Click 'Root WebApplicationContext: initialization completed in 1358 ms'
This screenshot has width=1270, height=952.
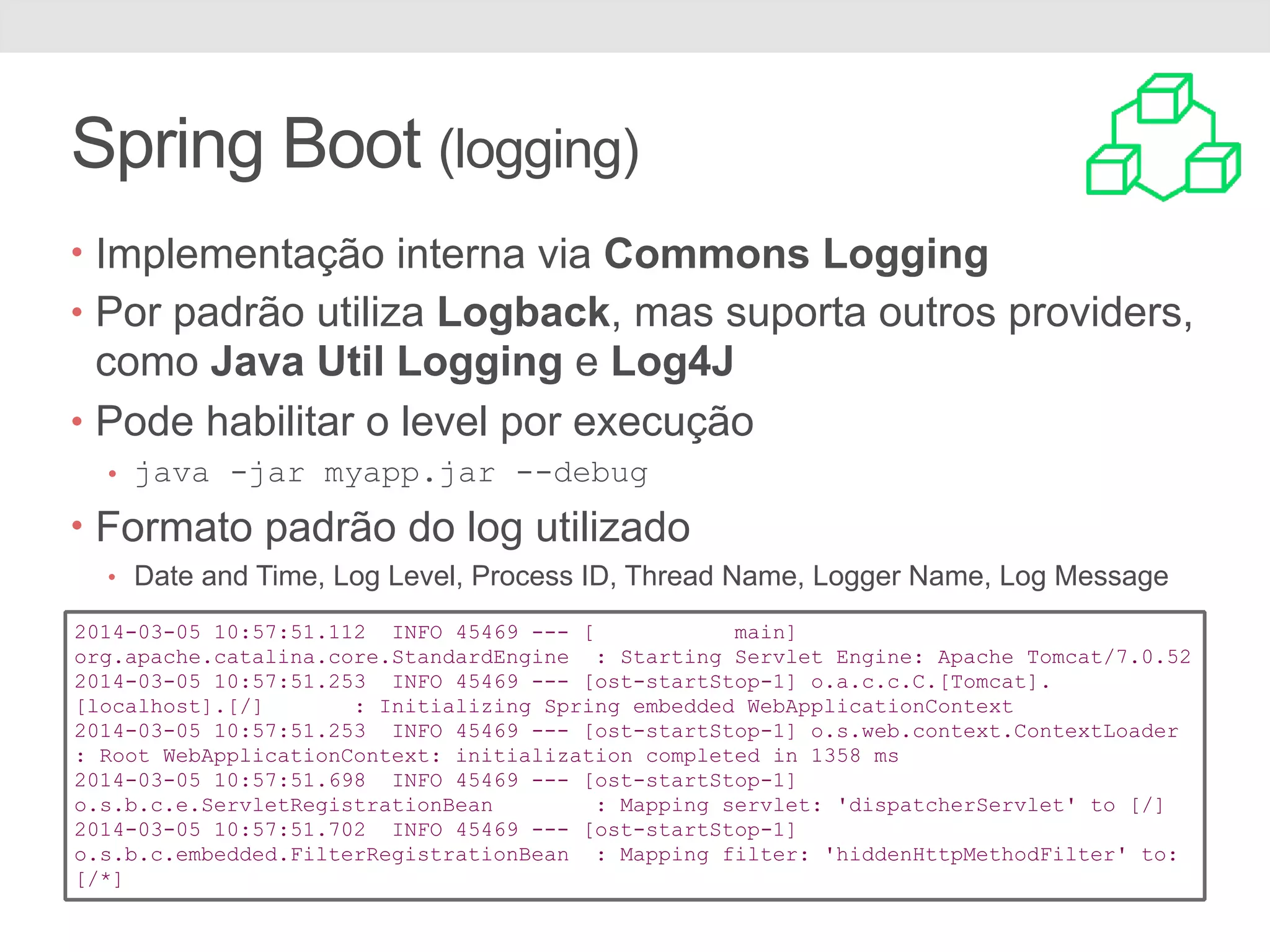coord(499,756)
